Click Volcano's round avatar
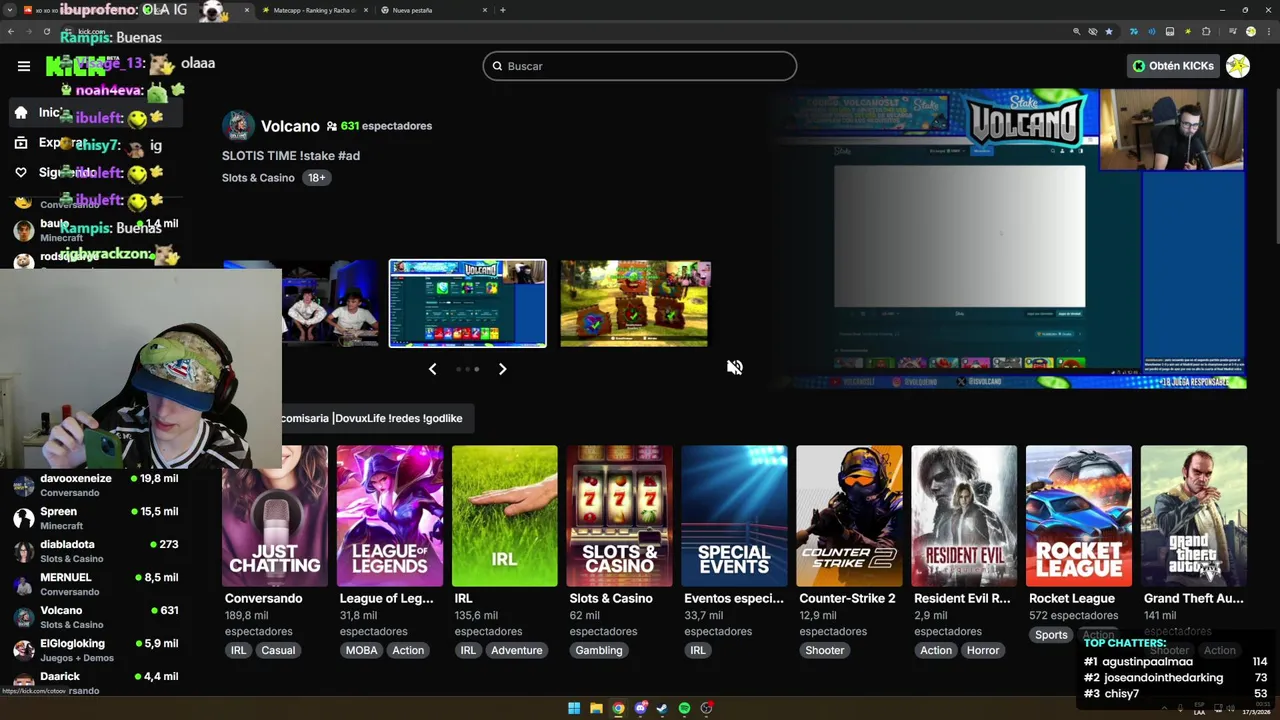The image size is (1280, 720). click(238, 126)
